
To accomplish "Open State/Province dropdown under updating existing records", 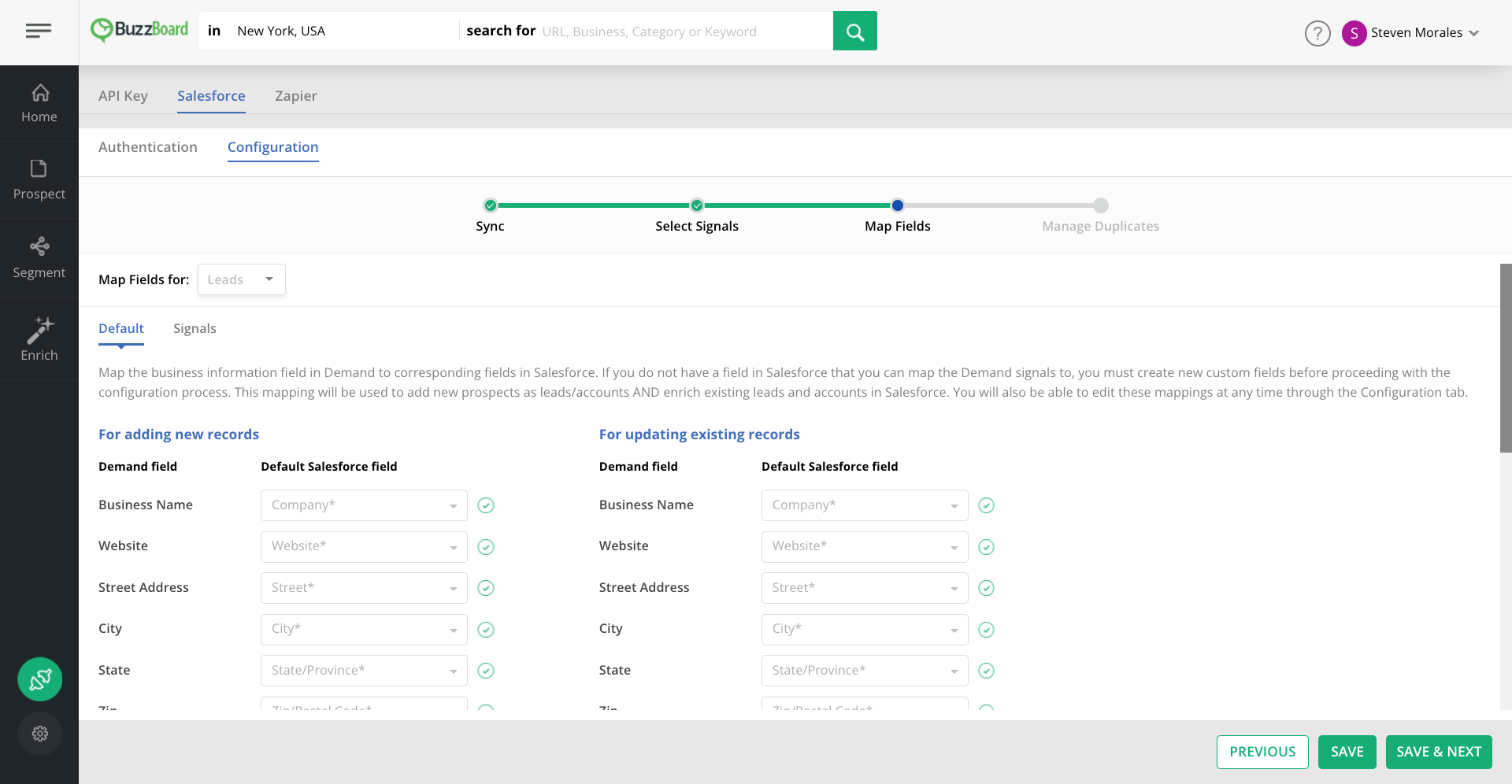I will [865, 671].
